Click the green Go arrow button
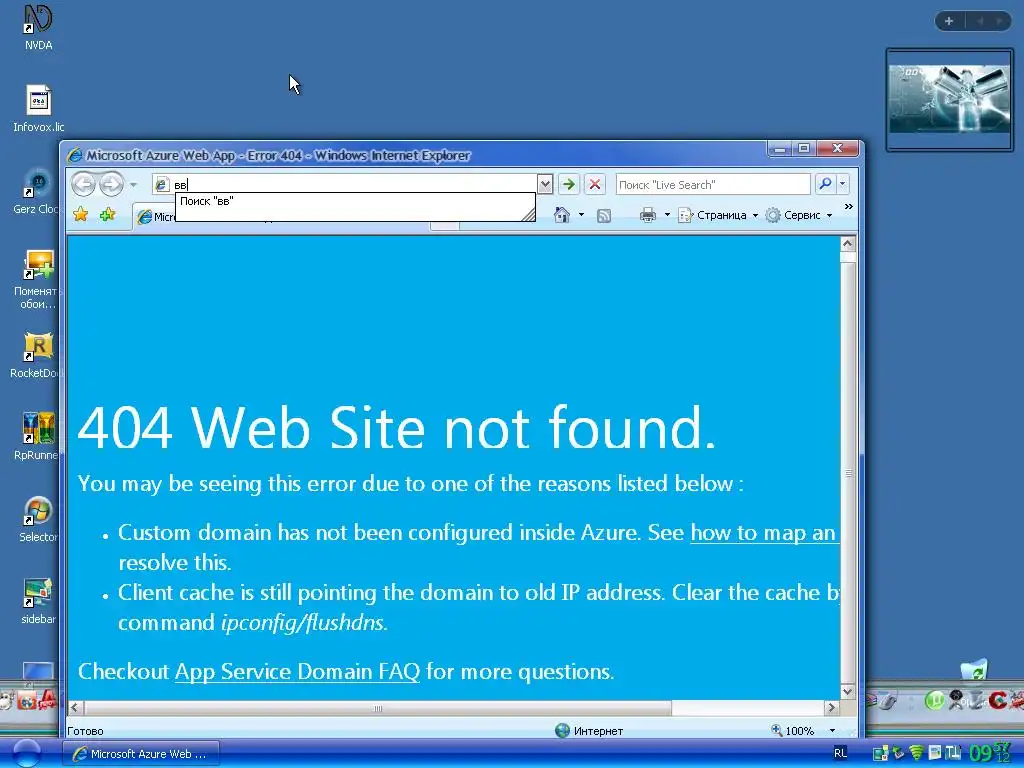Image resolution: width=1024 pixels, height=768 pixels. coord(569,185)
